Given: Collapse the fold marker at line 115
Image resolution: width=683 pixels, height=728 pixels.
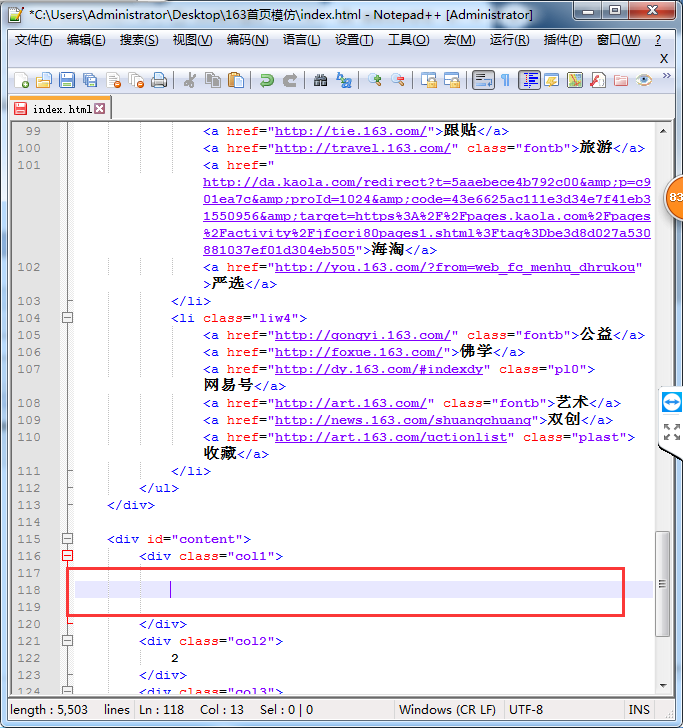Looking at the screenshot, I should point(67,539).
